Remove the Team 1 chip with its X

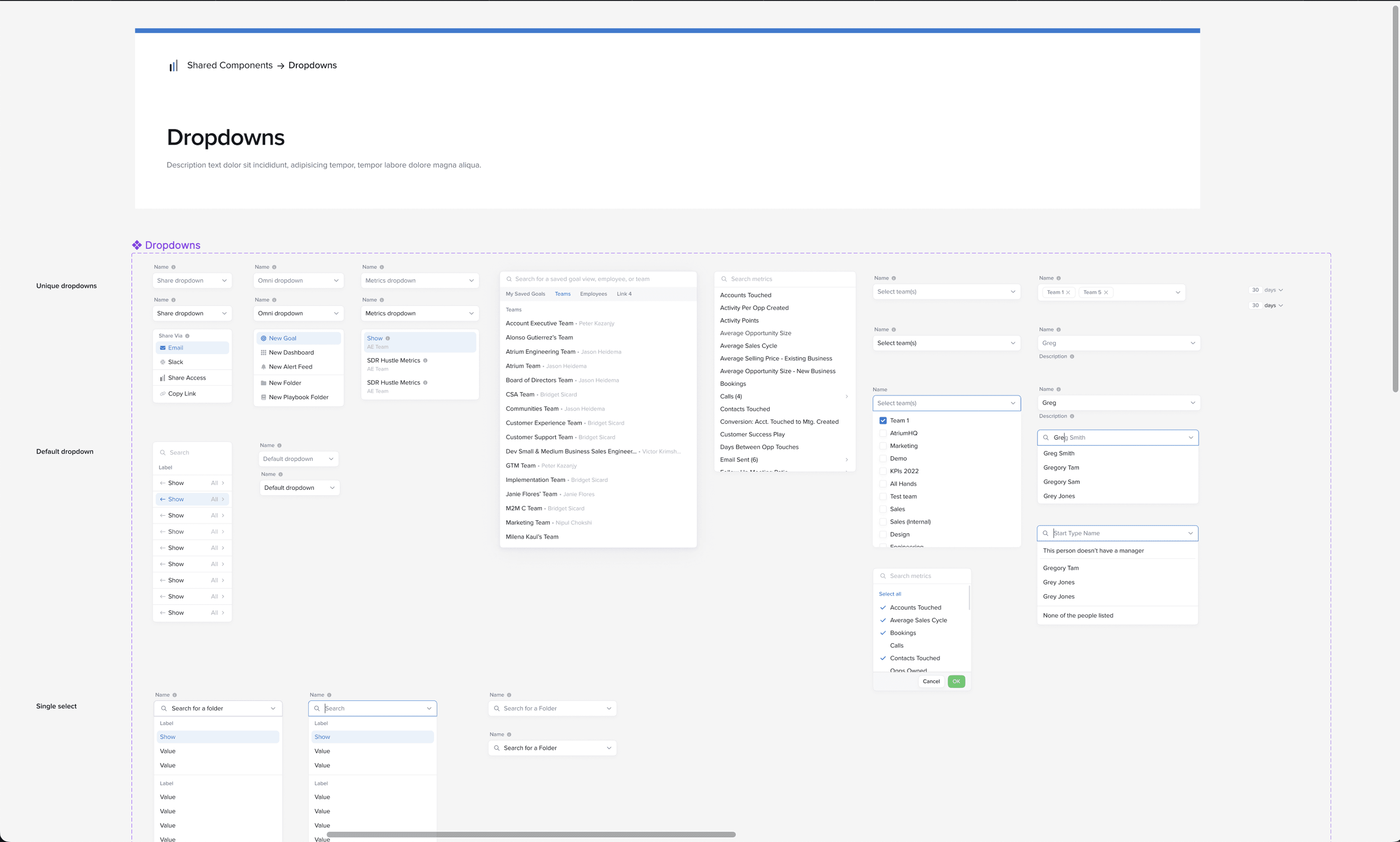coord(1068,292)
